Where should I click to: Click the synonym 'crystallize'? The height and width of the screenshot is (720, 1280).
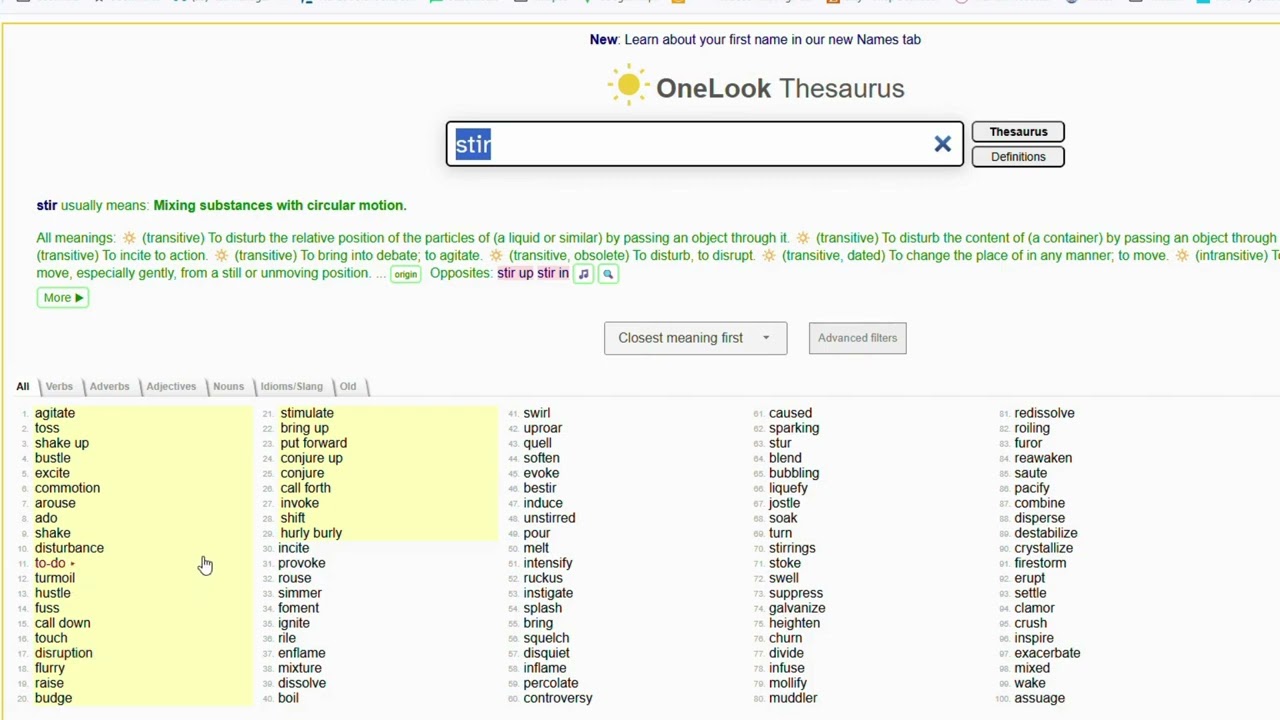(1043, 548)
